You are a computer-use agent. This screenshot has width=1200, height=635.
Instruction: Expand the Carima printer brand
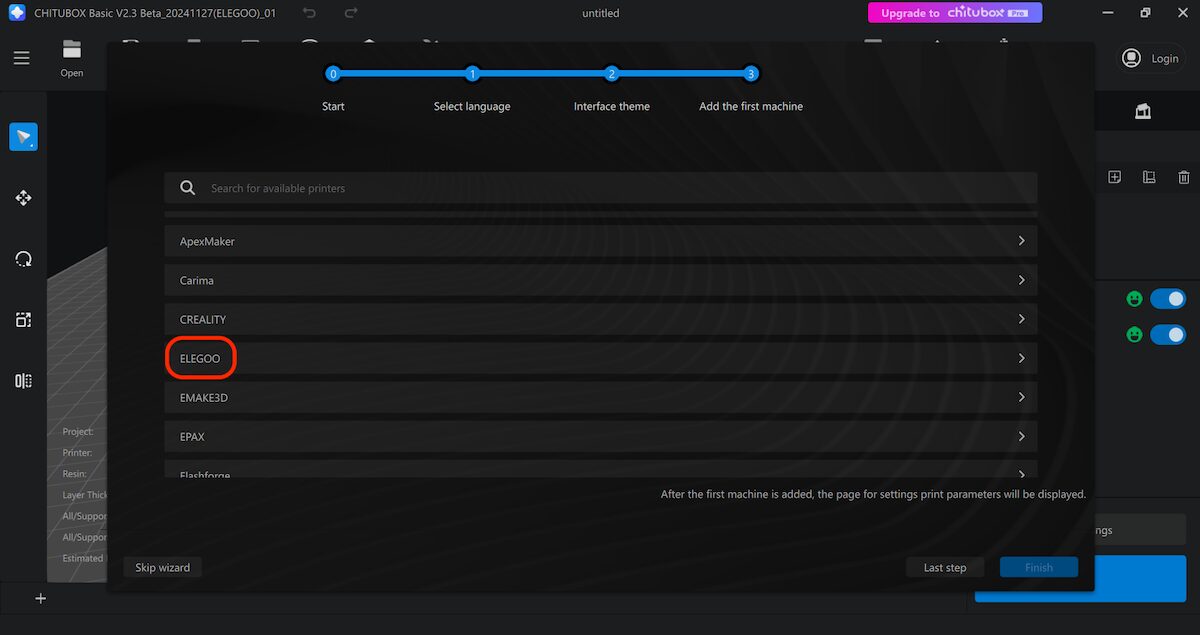(x=601, y=280)
